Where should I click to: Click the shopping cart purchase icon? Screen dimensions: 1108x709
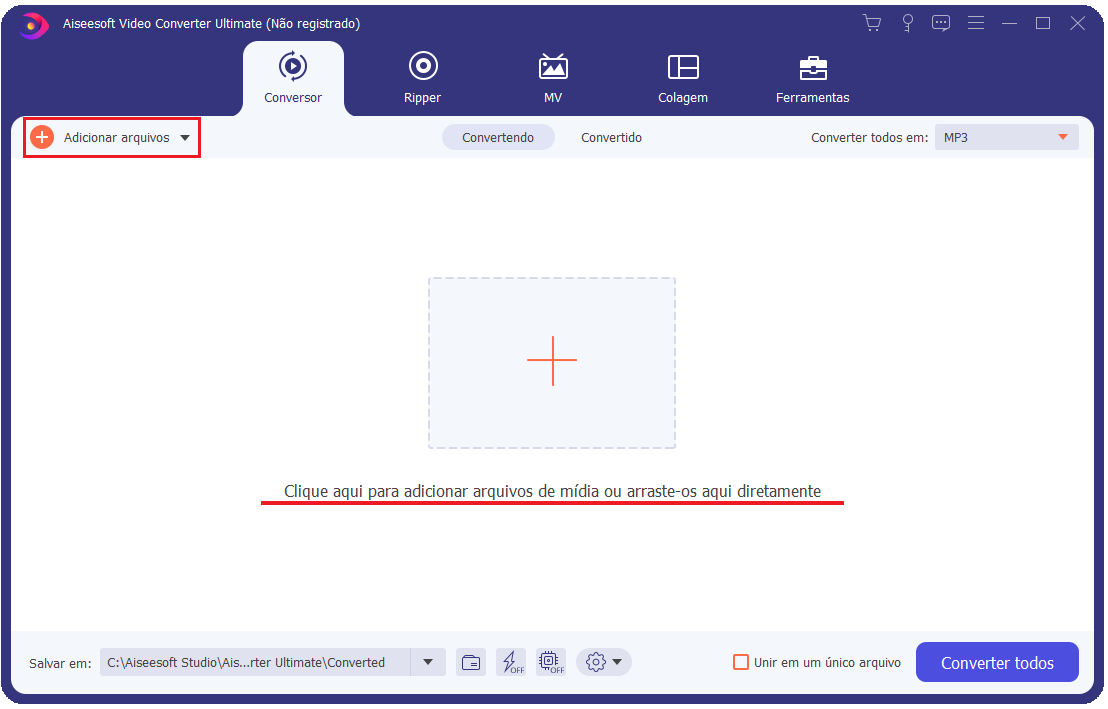pos(872,23)
